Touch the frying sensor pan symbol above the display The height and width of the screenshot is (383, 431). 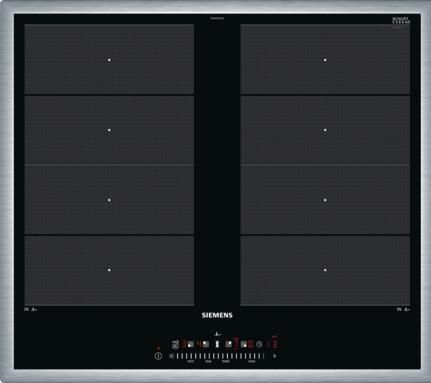point(218,333)
